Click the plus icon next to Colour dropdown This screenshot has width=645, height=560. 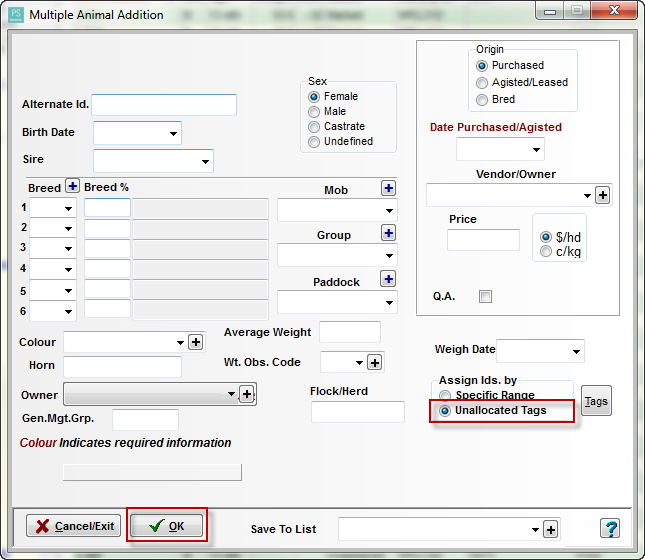[x=196, y=342]
